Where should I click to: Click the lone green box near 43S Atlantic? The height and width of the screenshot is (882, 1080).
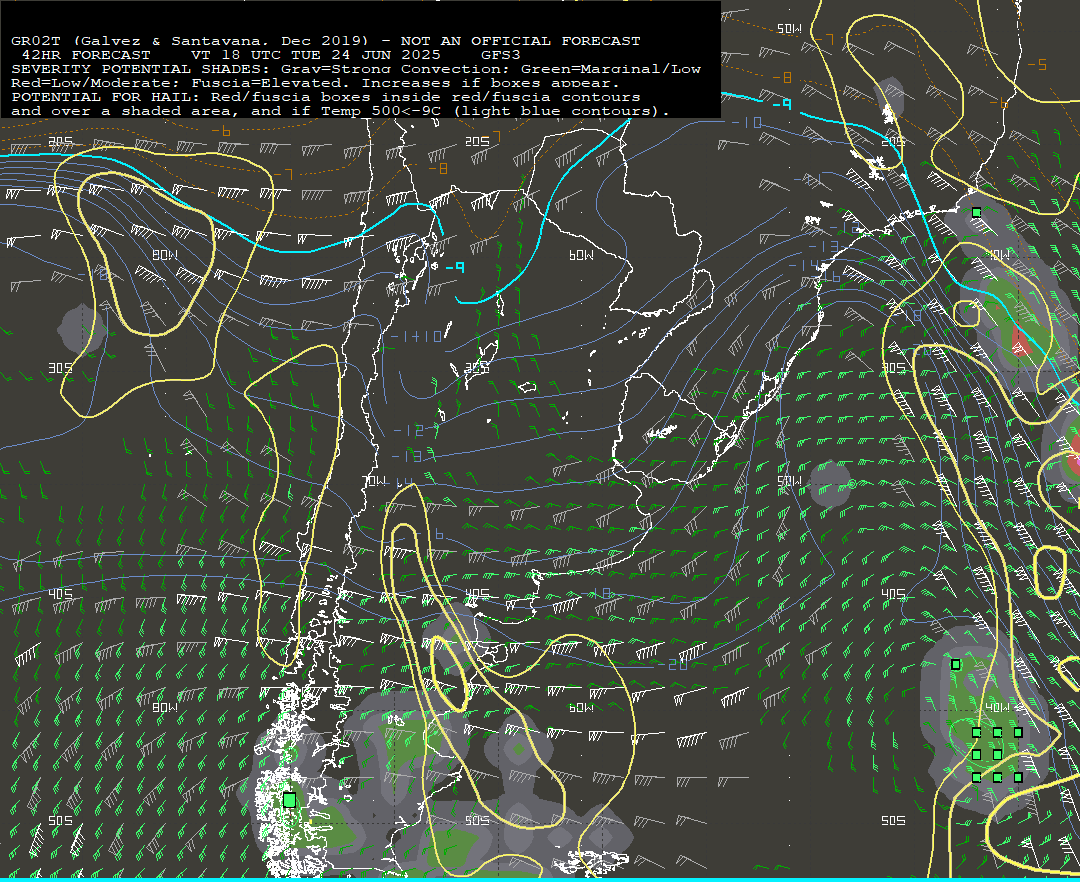click(x=955, y=664)
